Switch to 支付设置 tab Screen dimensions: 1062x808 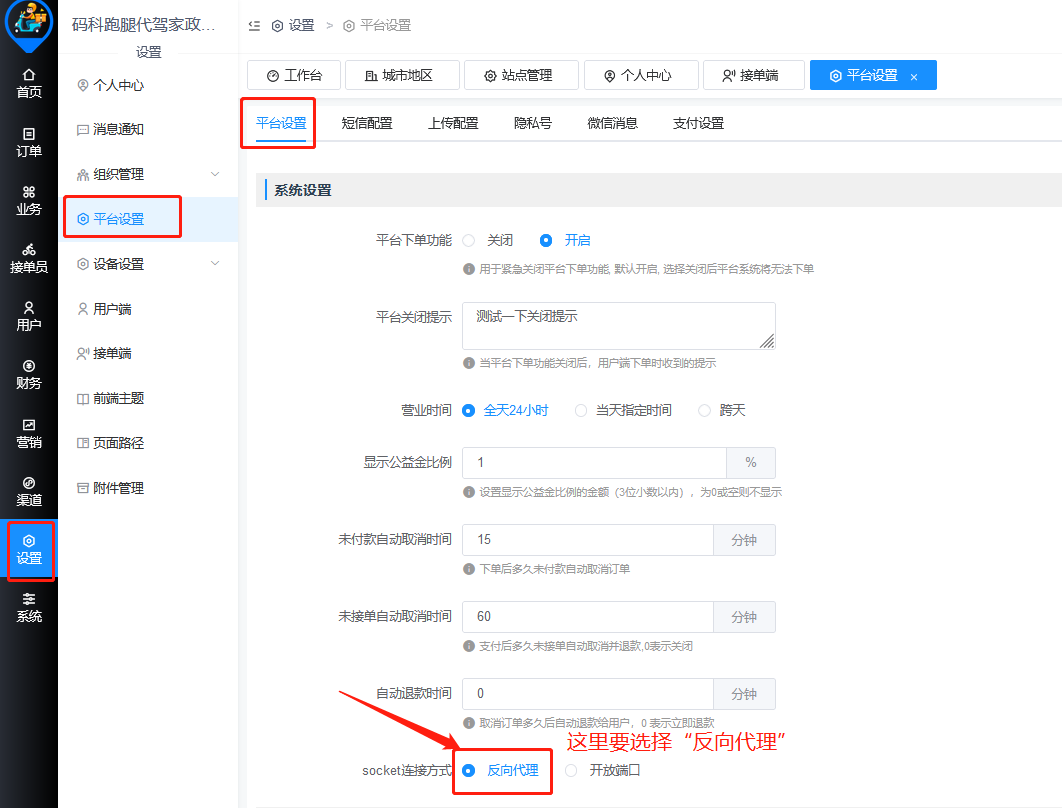[x=698, y=123]
